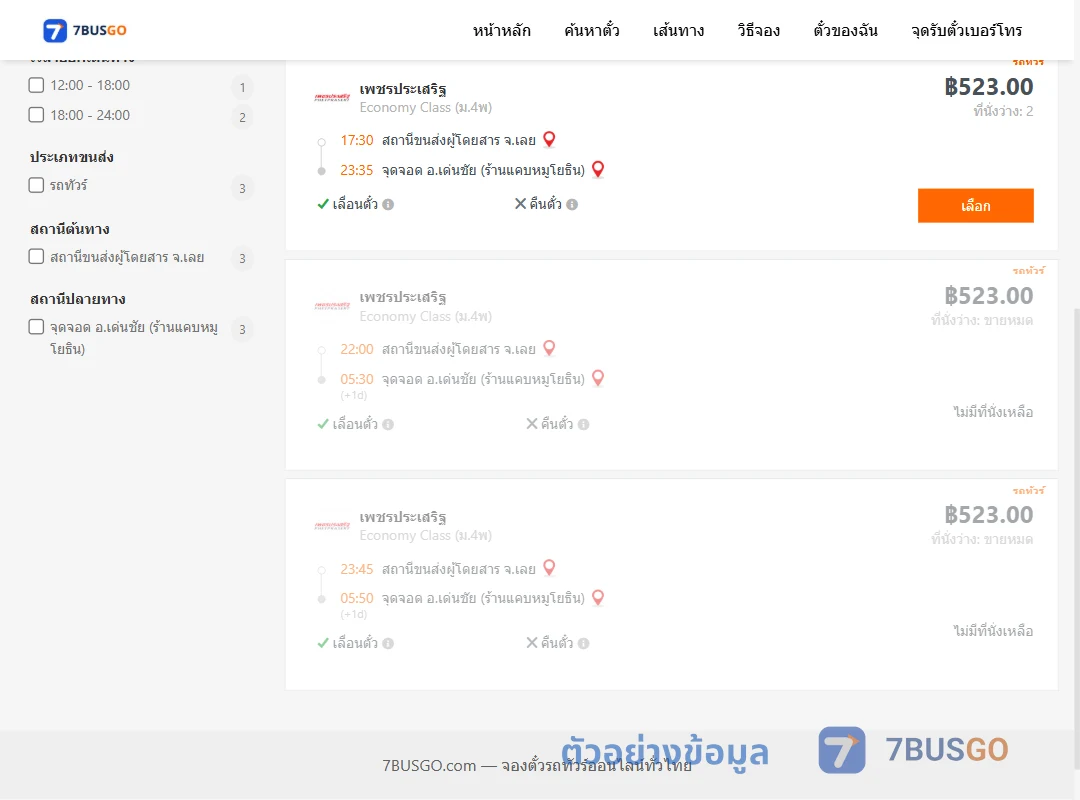Open the reschedule info icon on the 17:30 trip

[388, 205]
